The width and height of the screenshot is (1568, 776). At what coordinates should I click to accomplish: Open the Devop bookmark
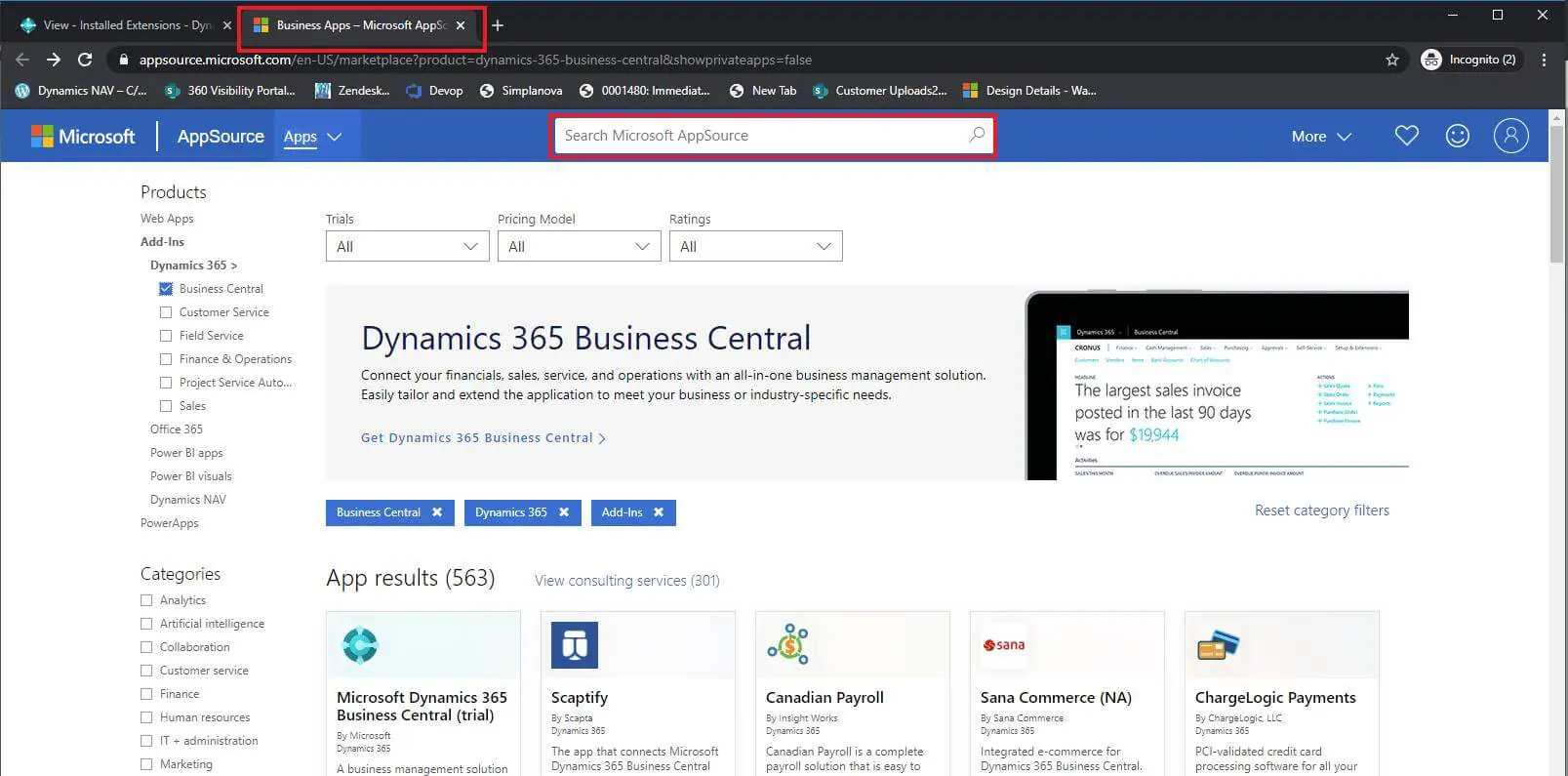(434, 91)
